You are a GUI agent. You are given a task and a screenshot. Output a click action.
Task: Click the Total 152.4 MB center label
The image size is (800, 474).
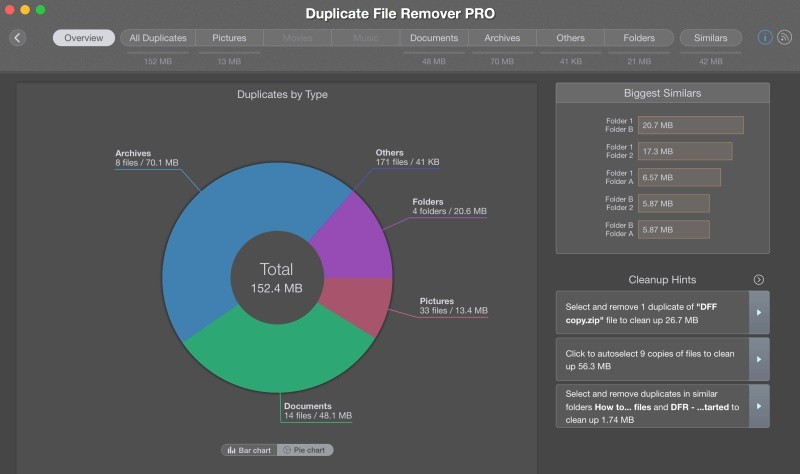point(277,278)
